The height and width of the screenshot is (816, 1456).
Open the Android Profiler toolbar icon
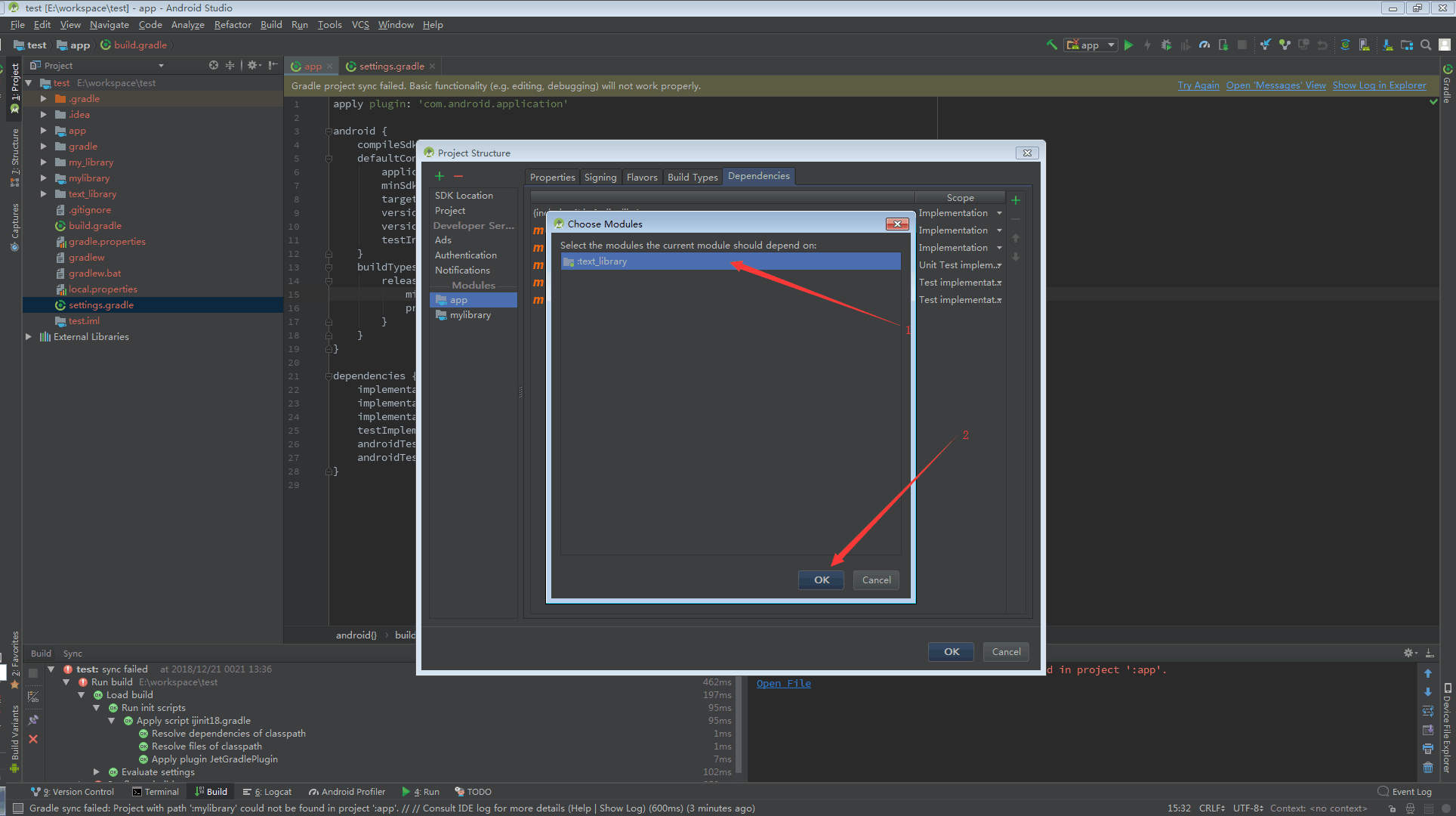click(x=1205, y=45)
